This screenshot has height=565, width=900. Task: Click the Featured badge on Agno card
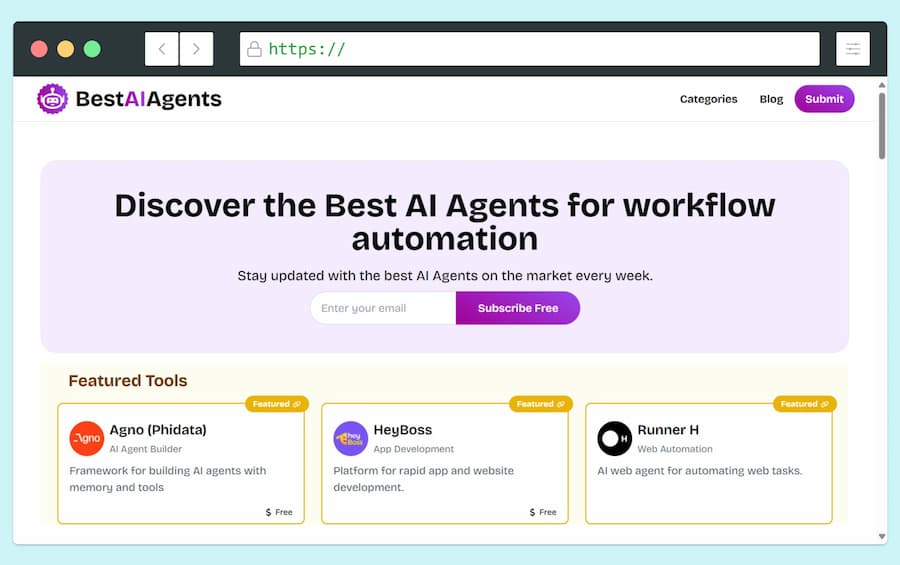point(277,404)
